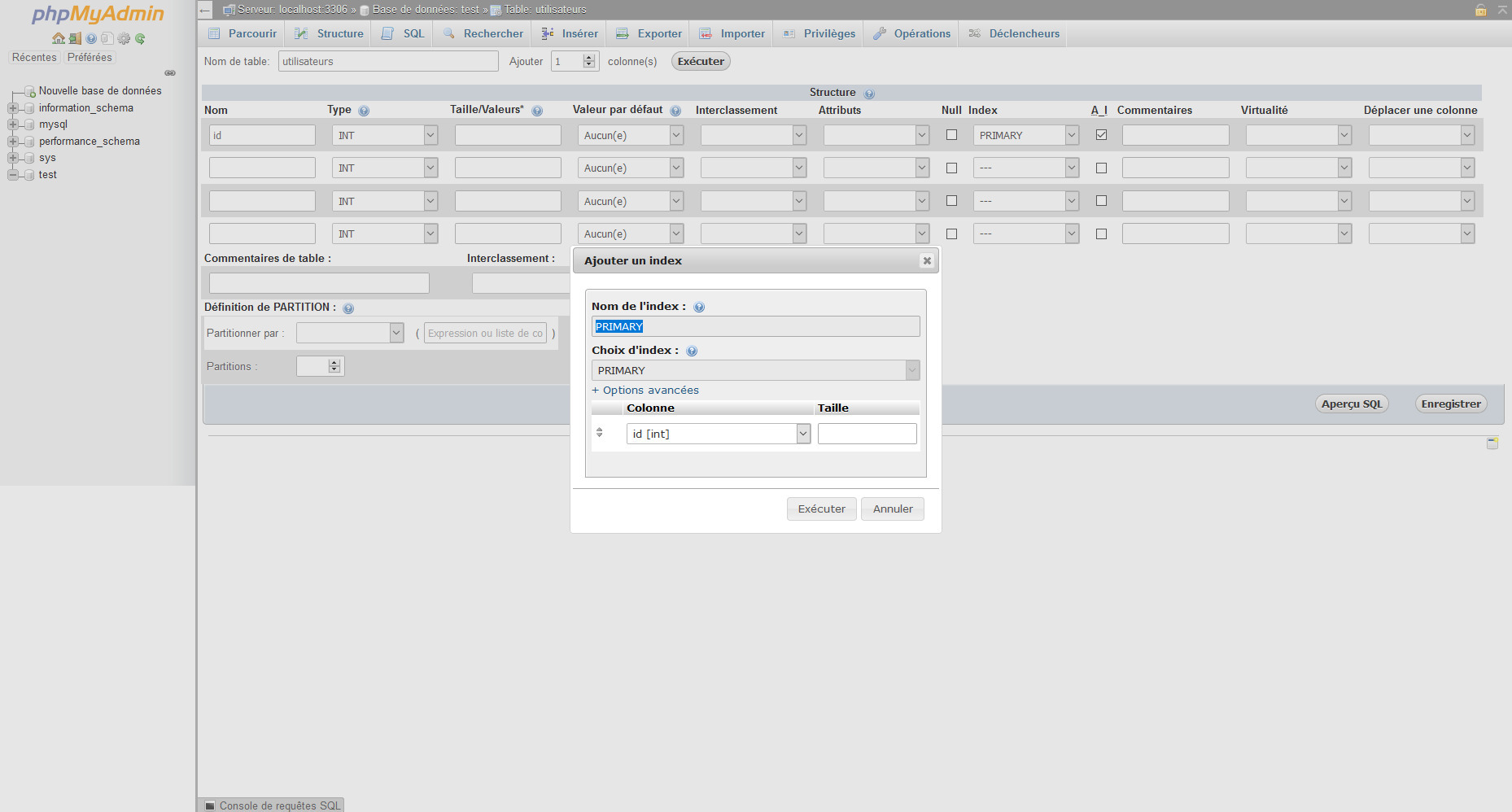
Task: Click Annuler button in index dialog
Action: (893, 509)
